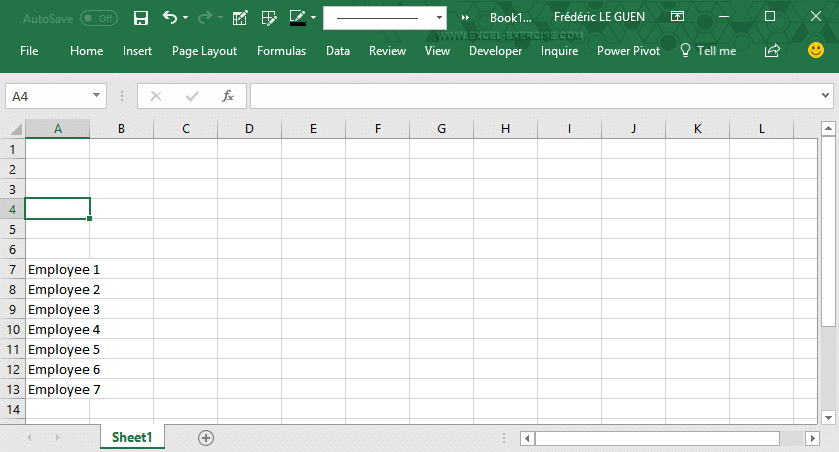Screen dimensions: 839x452
Task: Click the Ribbon Display Options icon
Action: point(677,17)
